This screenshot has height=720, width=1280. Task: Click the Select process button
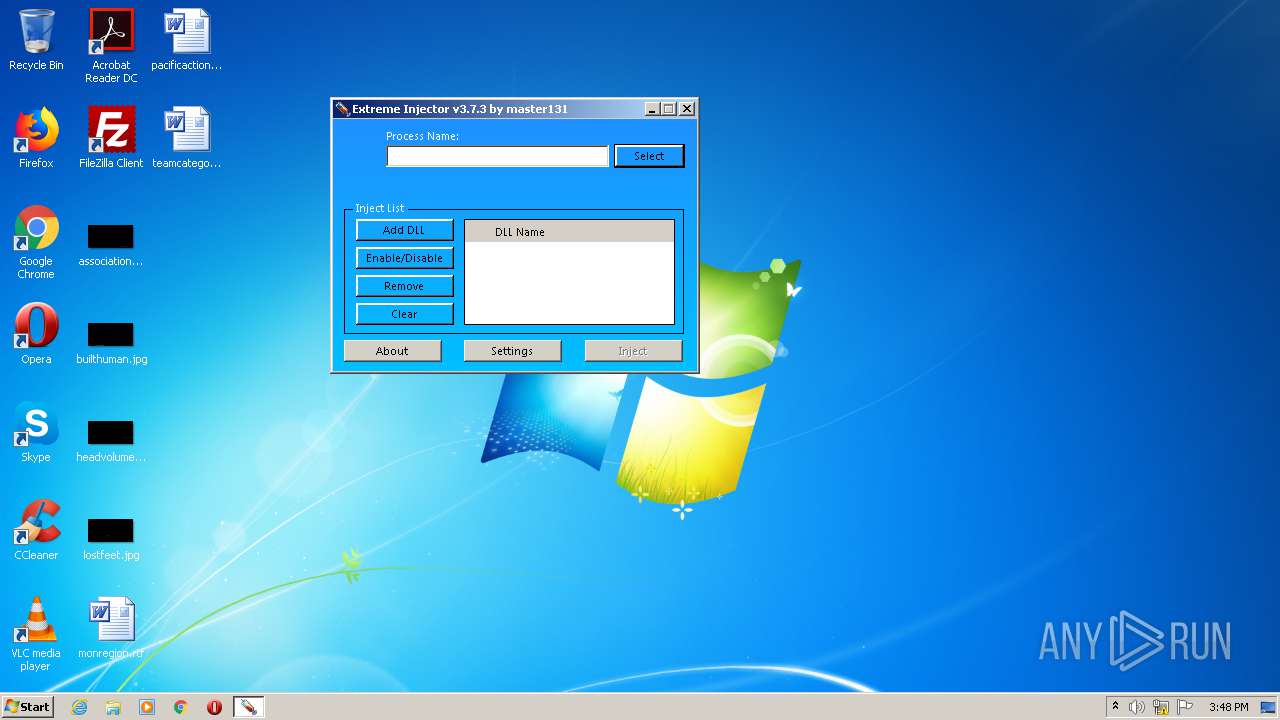coord(649,156)
